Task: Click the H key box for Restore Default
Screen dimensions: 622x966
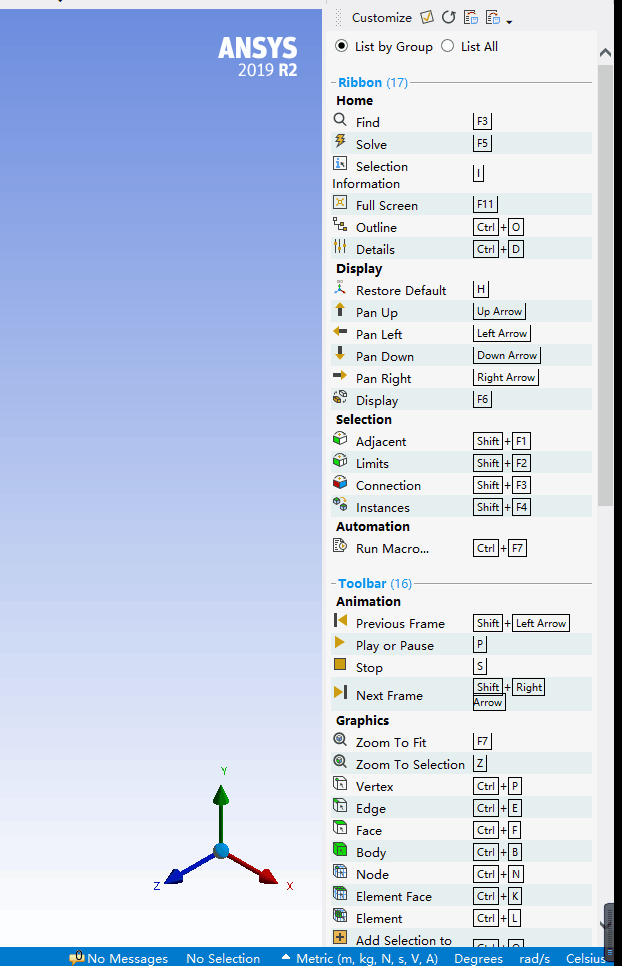Action: point(481,289)
